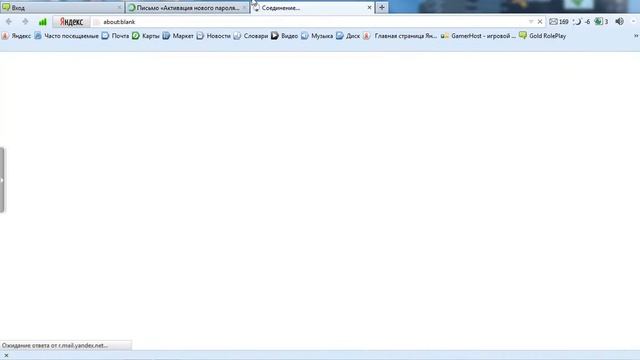Open the weather widget showing -6

pyautogui.click(x=582, y=22)
